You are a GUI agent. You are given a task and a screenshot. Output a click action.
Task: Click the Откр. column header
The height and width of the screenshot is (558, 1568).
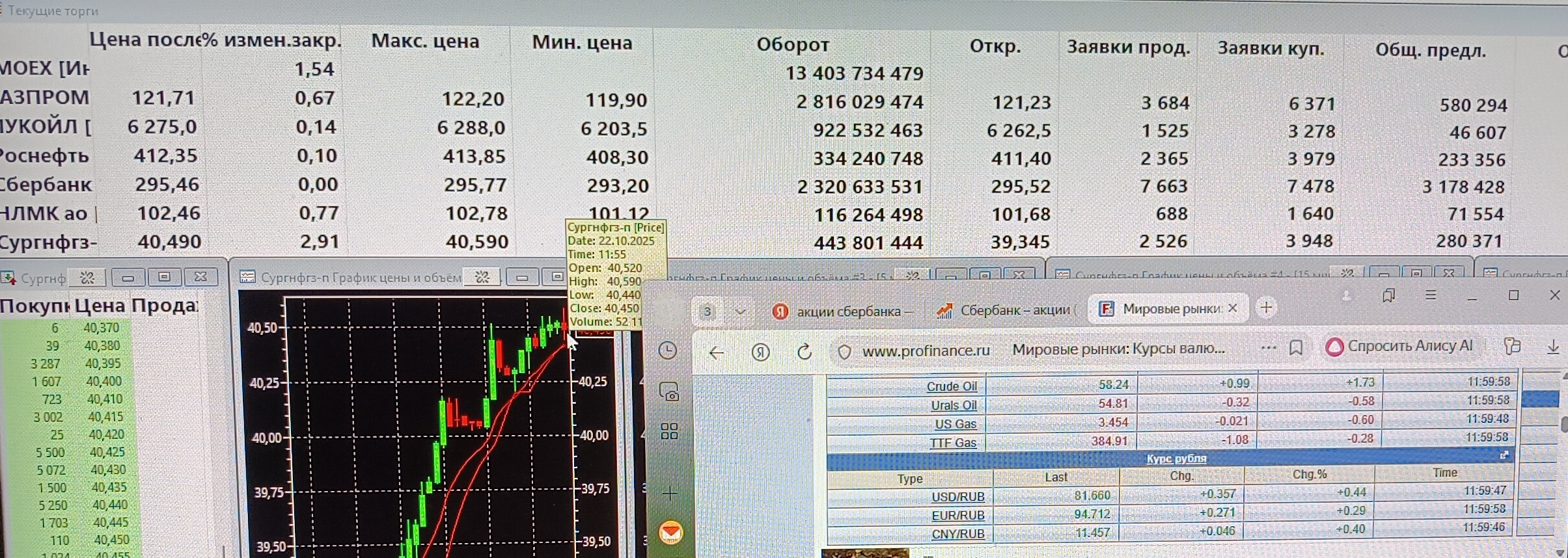click(x=995, y=47)
